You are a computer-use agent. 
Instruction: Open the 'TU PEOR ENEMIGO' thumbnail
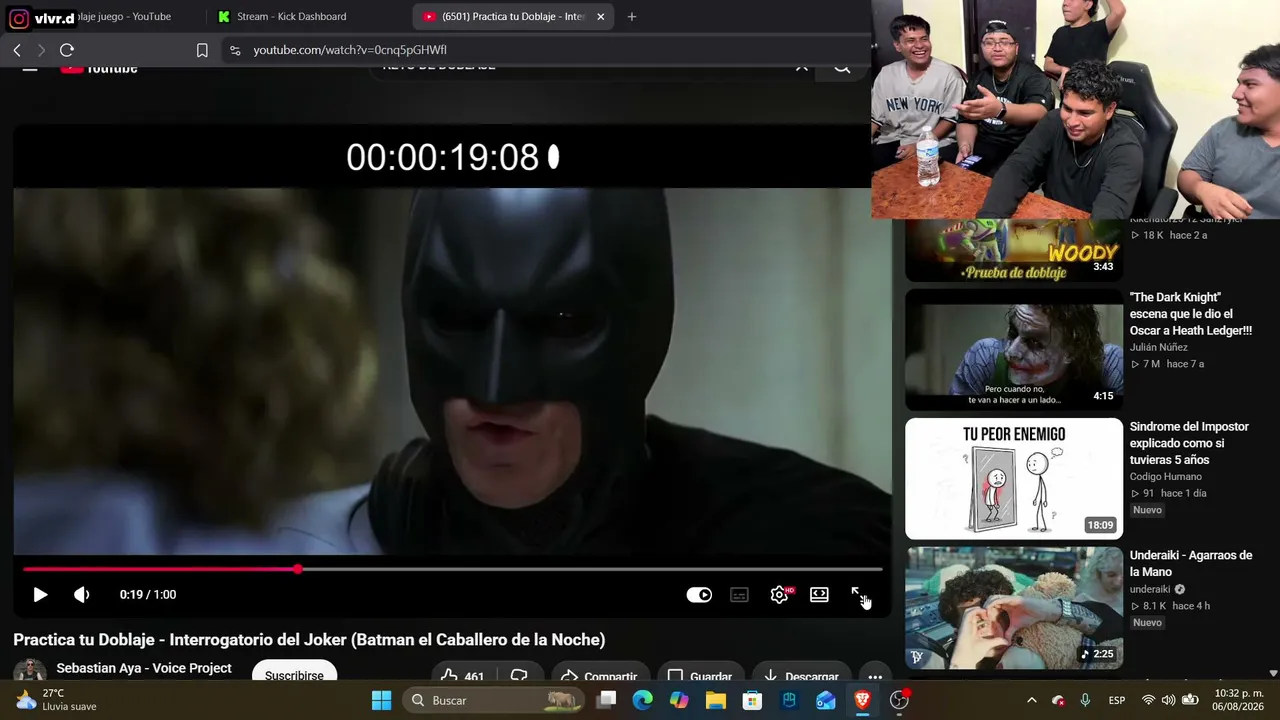1014,478
